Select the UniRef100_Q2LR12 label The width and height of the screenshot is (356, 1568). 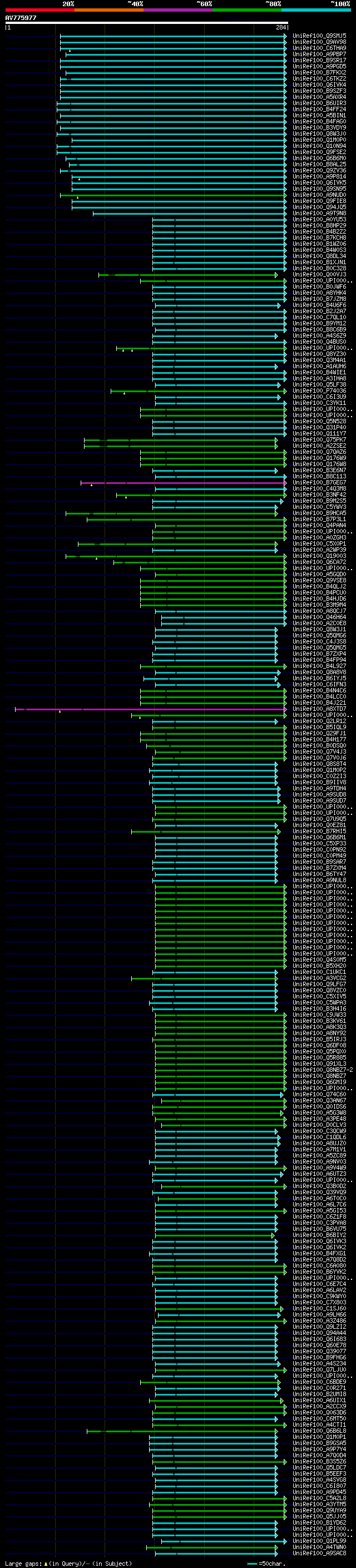pos(319,721)
